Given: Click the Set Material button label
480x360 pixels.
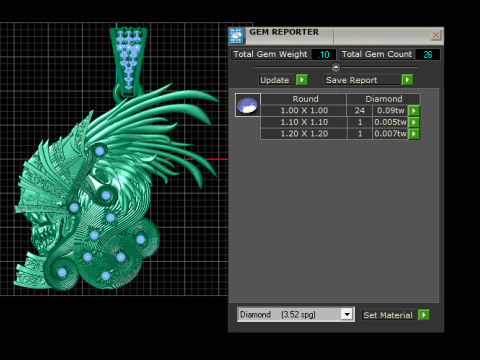Looking at the screenshot, I should [x=388, y=315].
